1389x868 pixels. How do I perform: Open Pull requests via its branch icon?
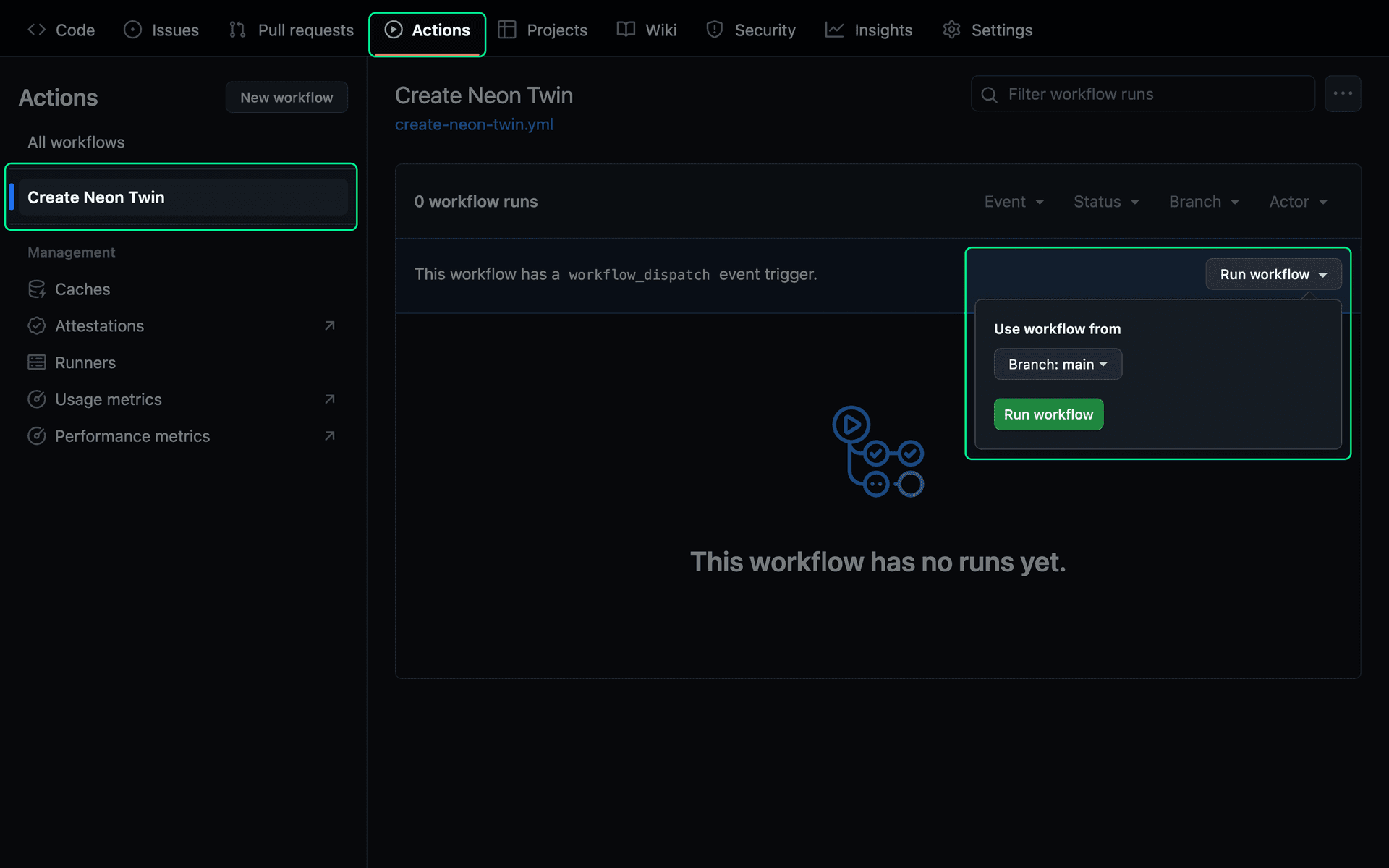point(237,30)
